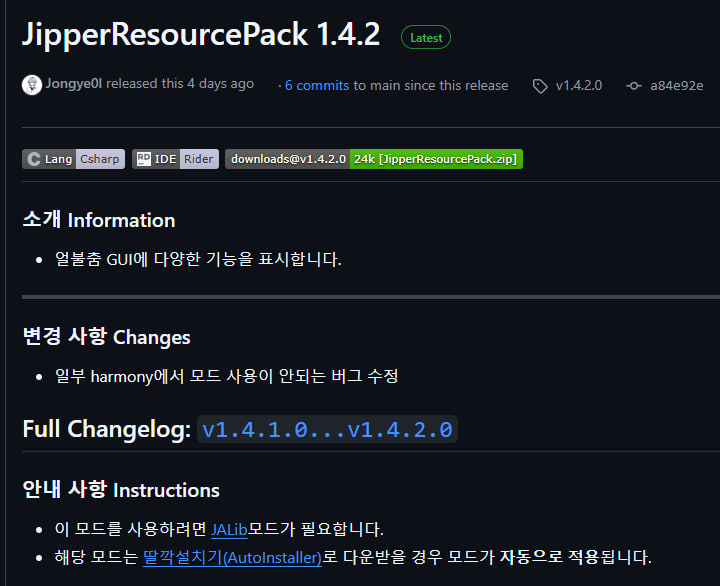
Task: Open the IDE Rider badge
Action: pos(175,159)
